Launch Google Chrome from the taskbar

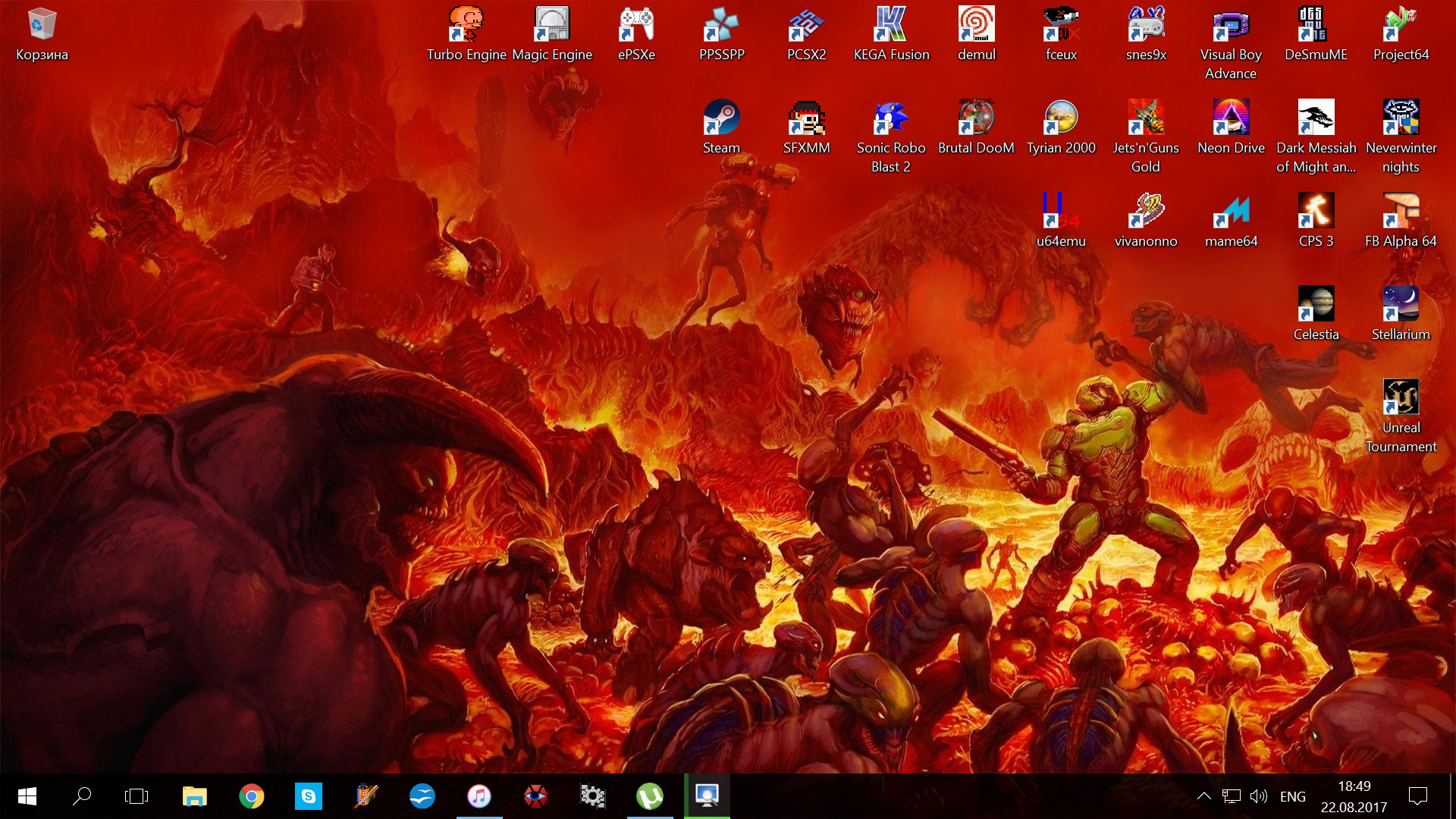(252, 796)
